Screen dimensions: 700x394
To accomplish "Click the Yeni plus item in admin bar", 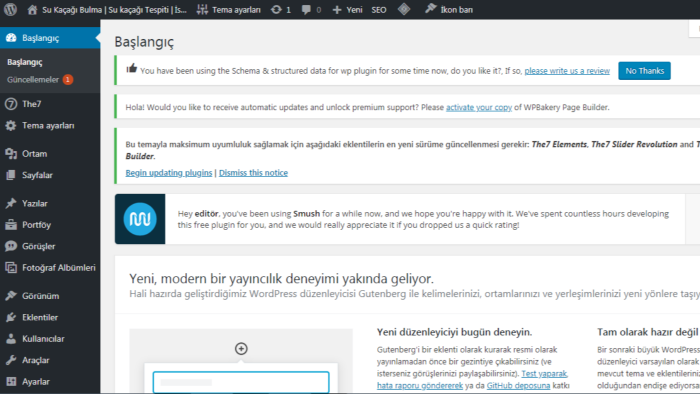I will pyautogui.click(x=347, y=9).
